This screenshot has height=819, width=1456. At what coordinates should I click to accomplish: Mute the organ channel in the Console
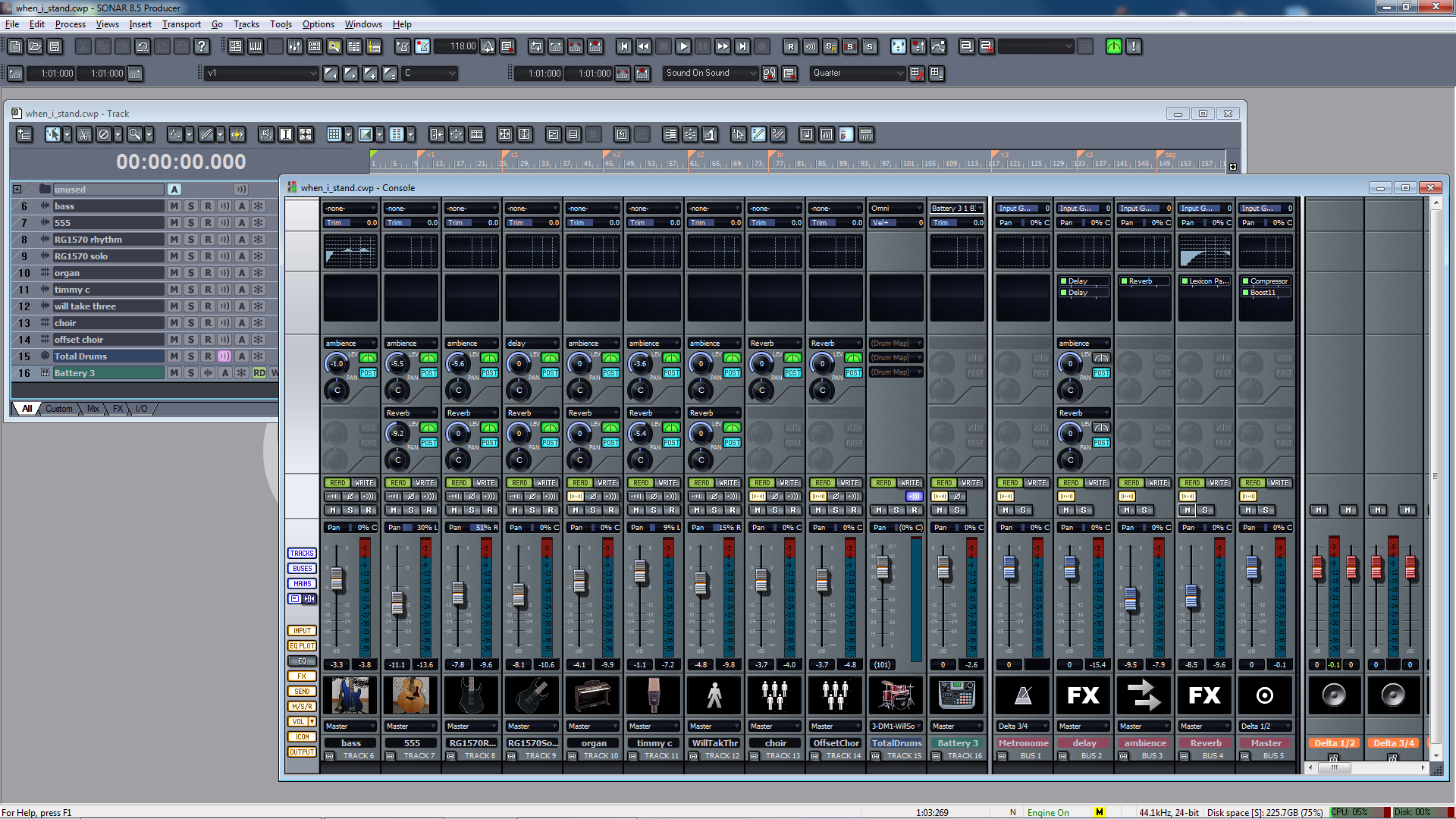576,510
